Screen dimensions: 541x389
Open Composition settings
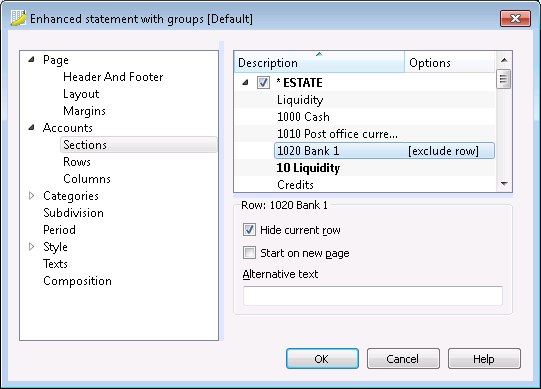click(x=77, y=281)
